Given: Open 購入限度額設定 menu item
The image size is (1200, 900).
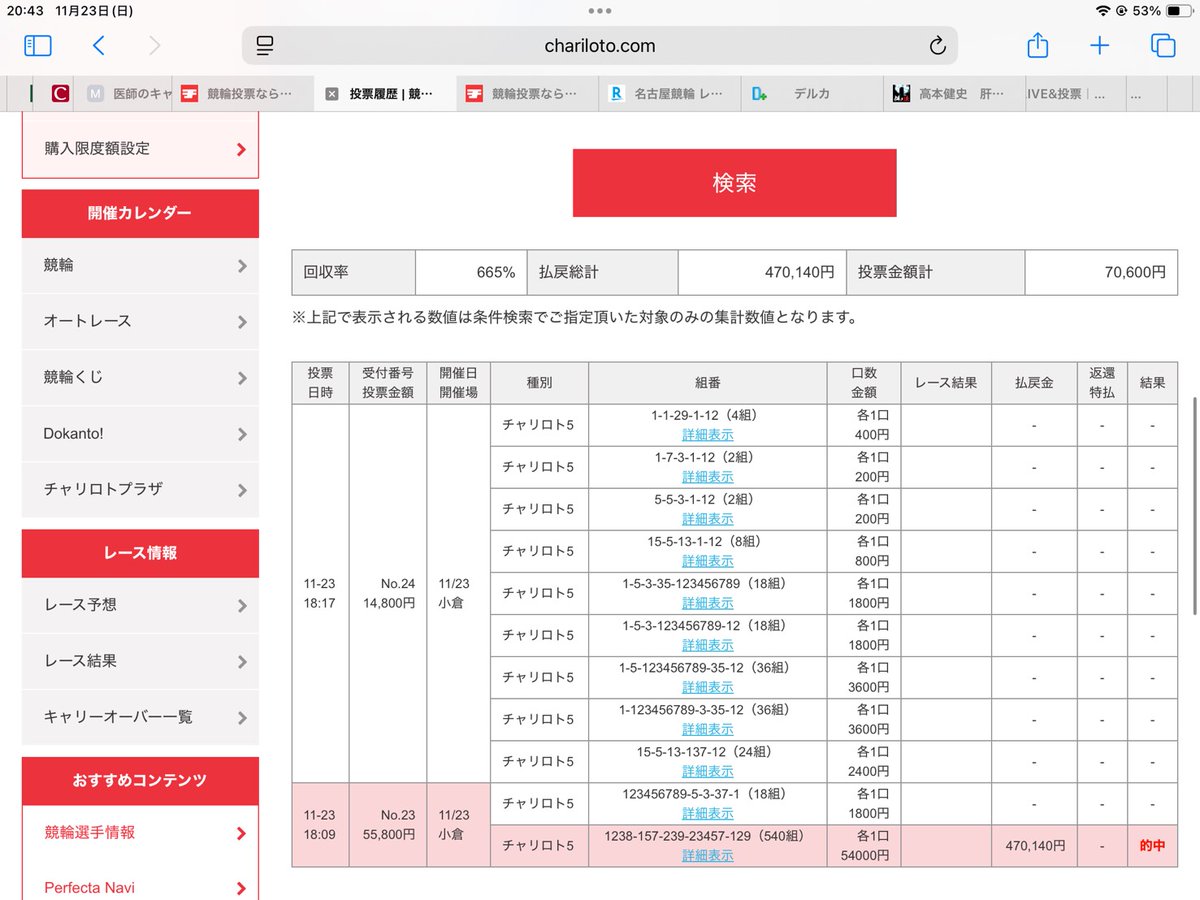Looking at the screenshot, I should pos(140,148).
